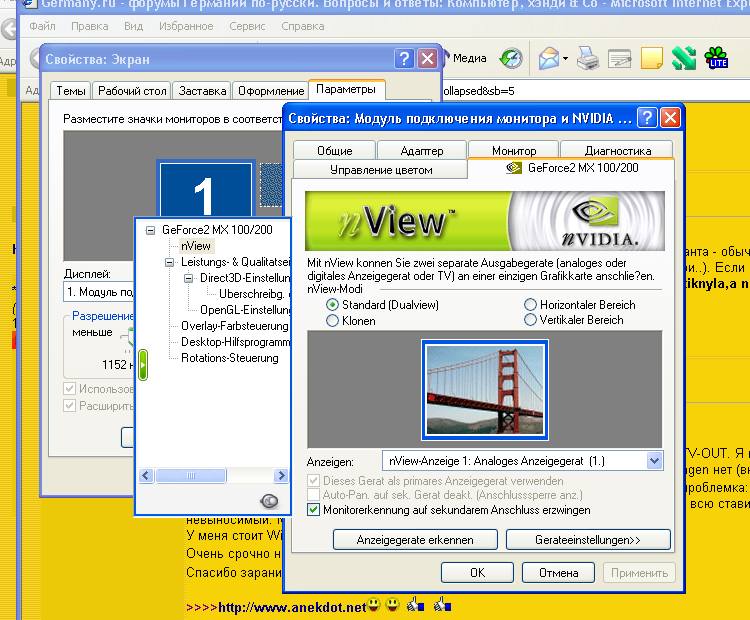Viewport: 750px width, 620px height.
Task: Click the Anzeigegerate erkennen button
Action: point(415,540)
